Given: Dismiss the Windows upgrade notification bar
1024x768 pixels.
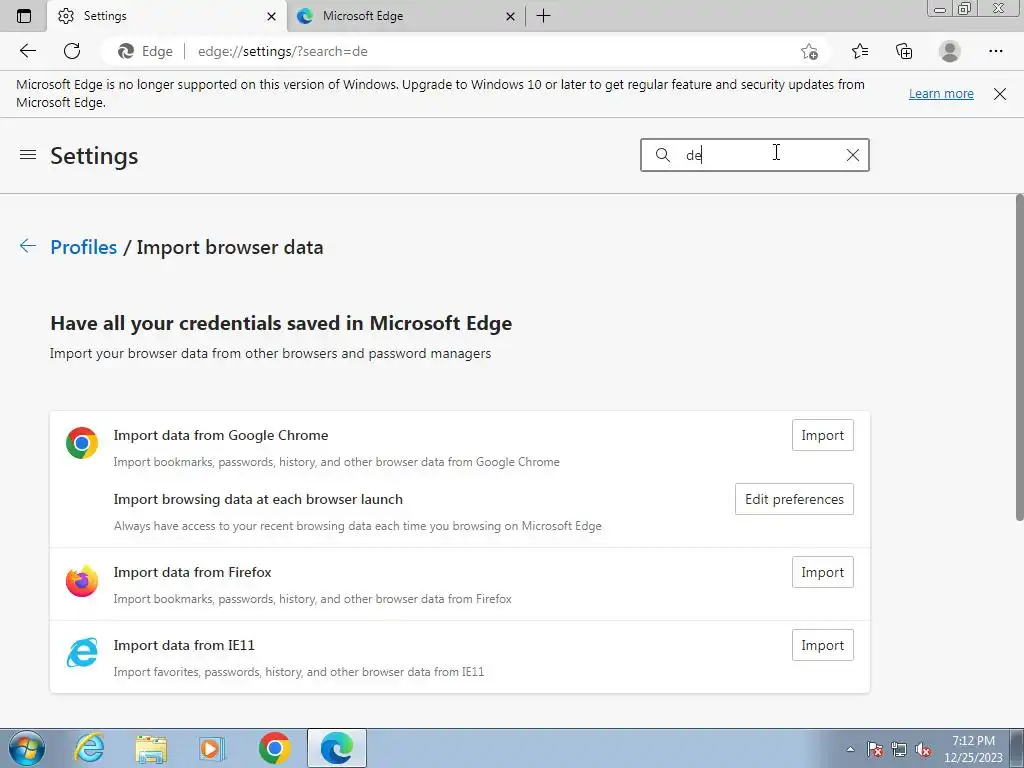Looking at the screenshot, I should pos(1000,93).
